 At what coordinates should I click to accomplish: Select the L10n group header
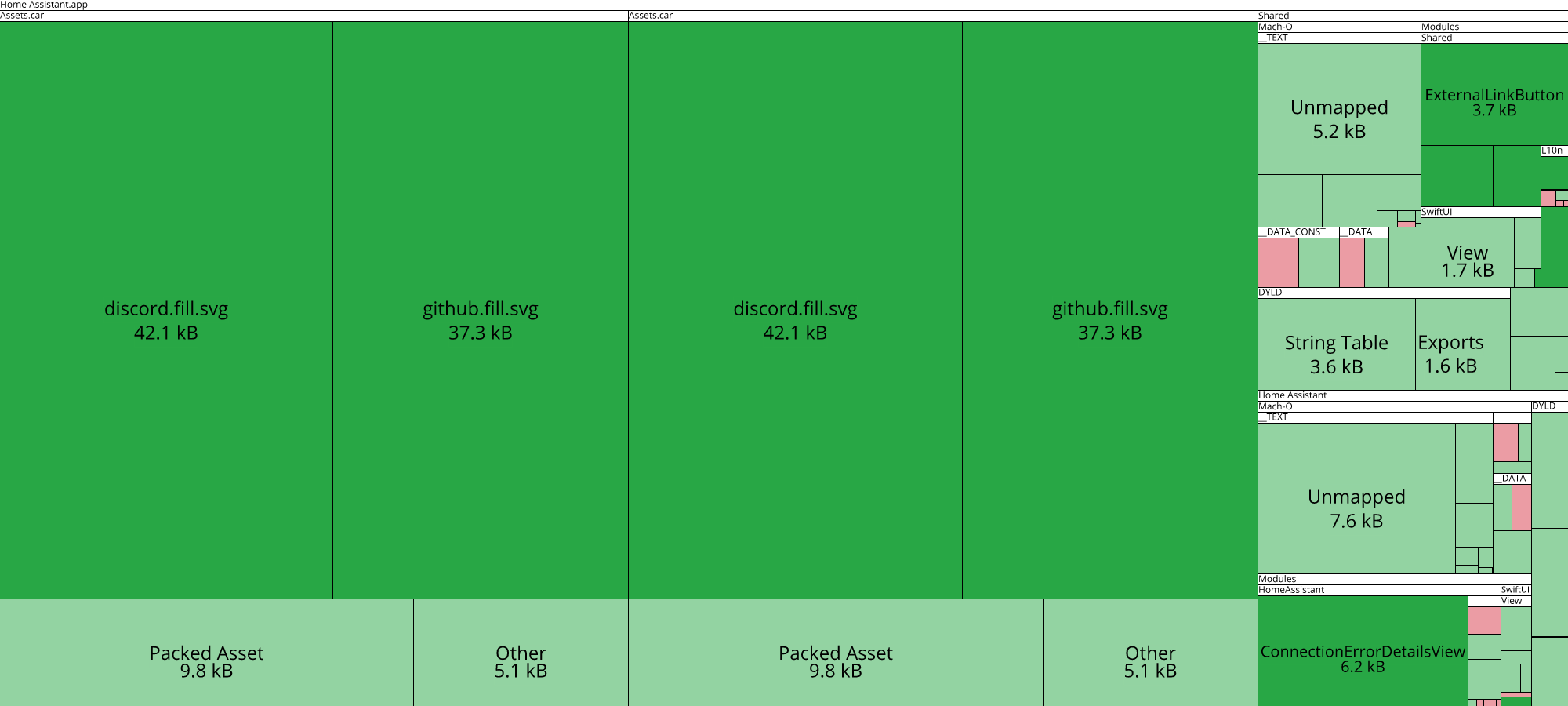(1555, 151)
